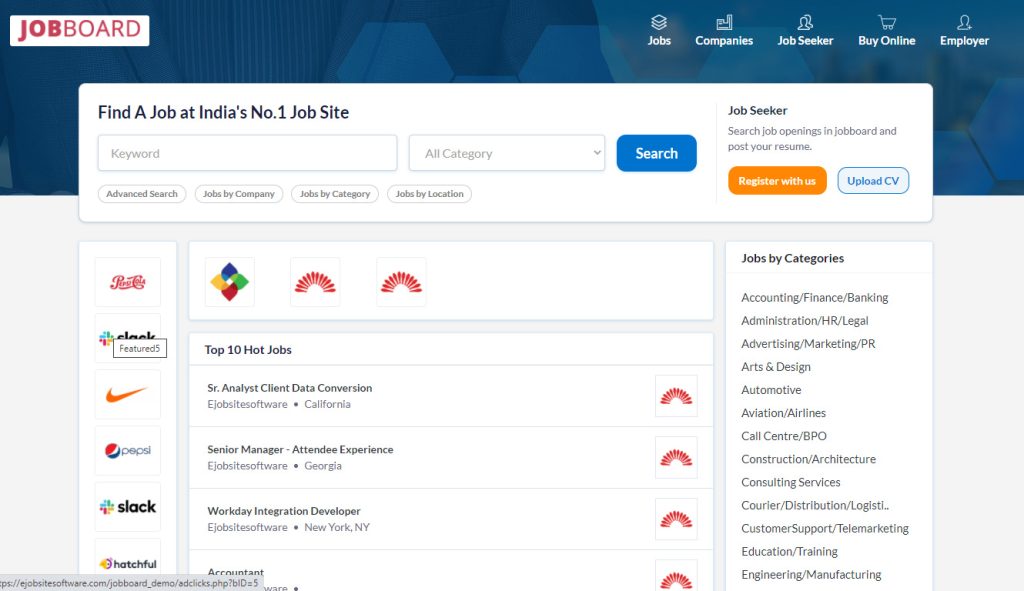Open the All Category dropdown
The height and width of the screenshot is (591, 1024).
click(x=506, y=152)
